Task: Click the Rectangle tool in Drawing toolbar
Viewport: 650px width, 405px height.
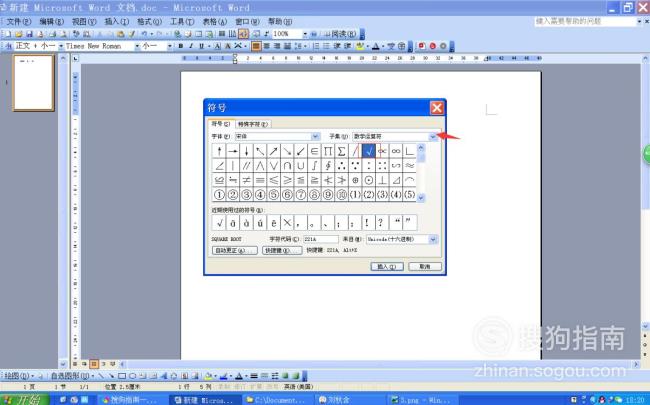Action: pyautogui.click(x=122, y=376)
